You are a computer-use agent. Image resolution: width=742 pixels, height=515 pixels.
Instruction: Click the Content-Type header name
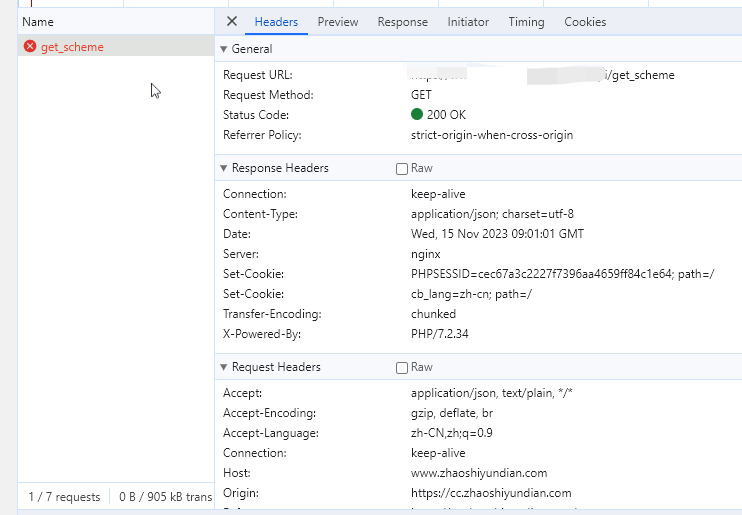coord(260,214)
